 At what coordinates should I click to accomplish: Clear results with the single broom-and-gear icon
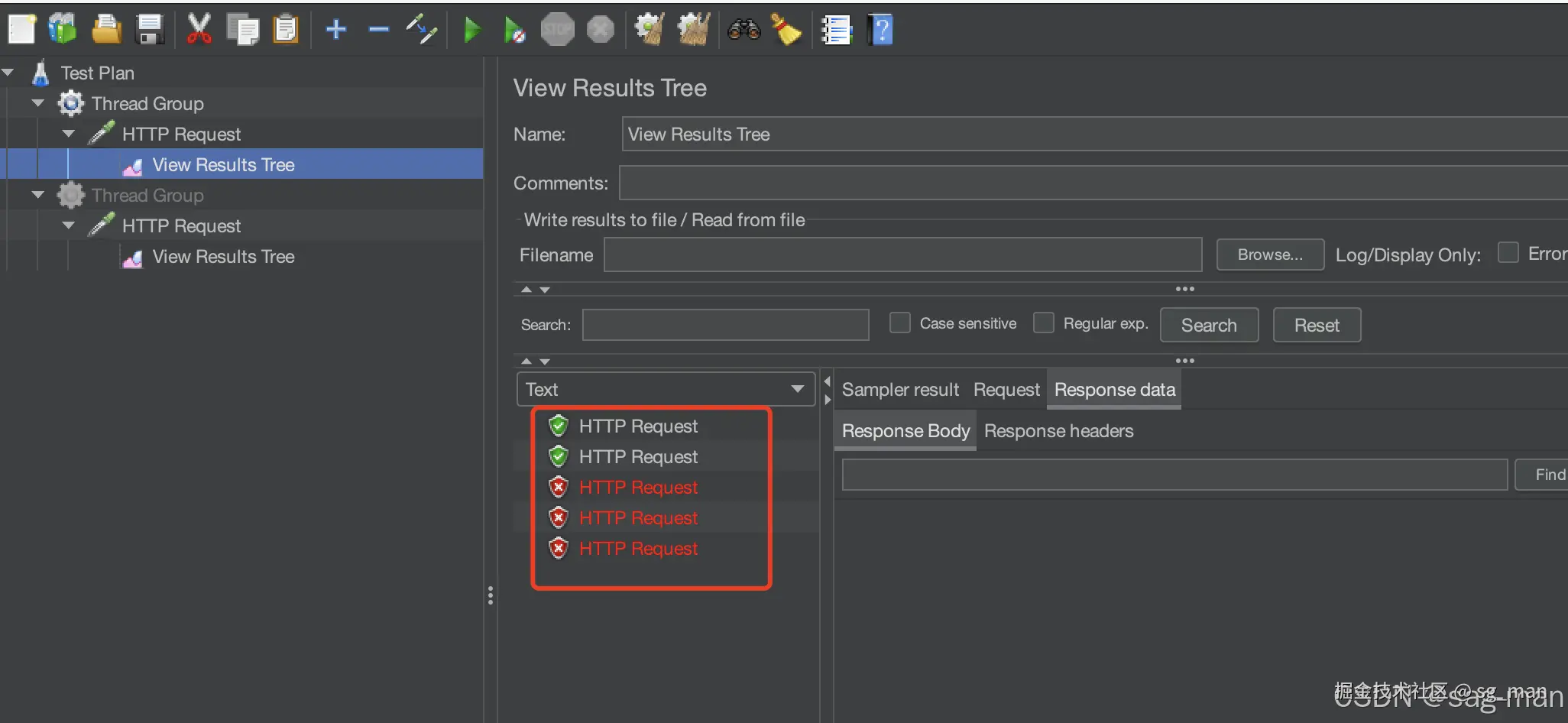point(650,30)
